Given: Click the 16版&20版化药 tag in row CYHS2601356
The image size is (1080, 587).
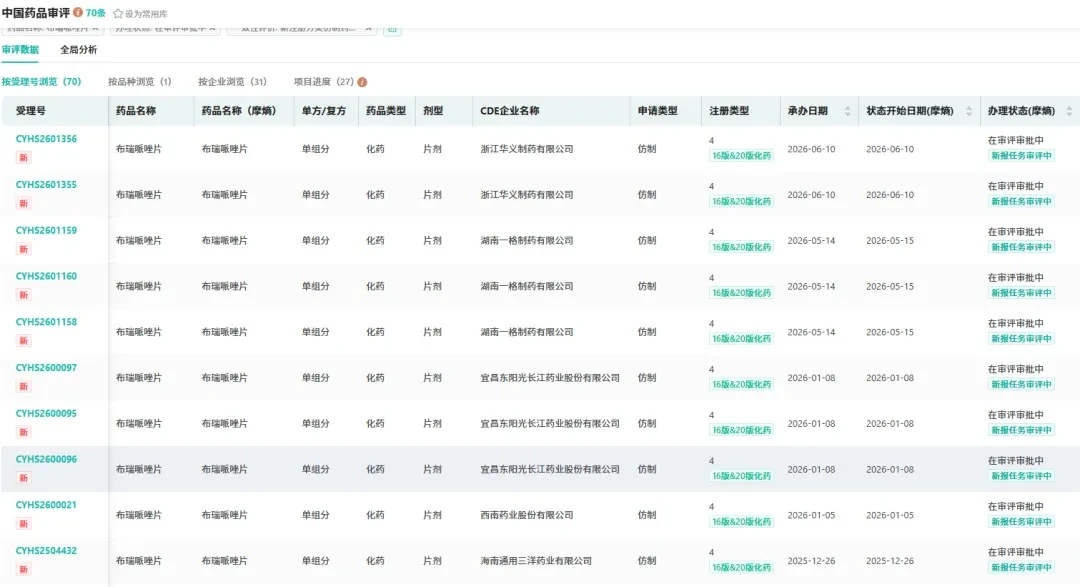Looking at the screenshot, I should pos(741,156).
